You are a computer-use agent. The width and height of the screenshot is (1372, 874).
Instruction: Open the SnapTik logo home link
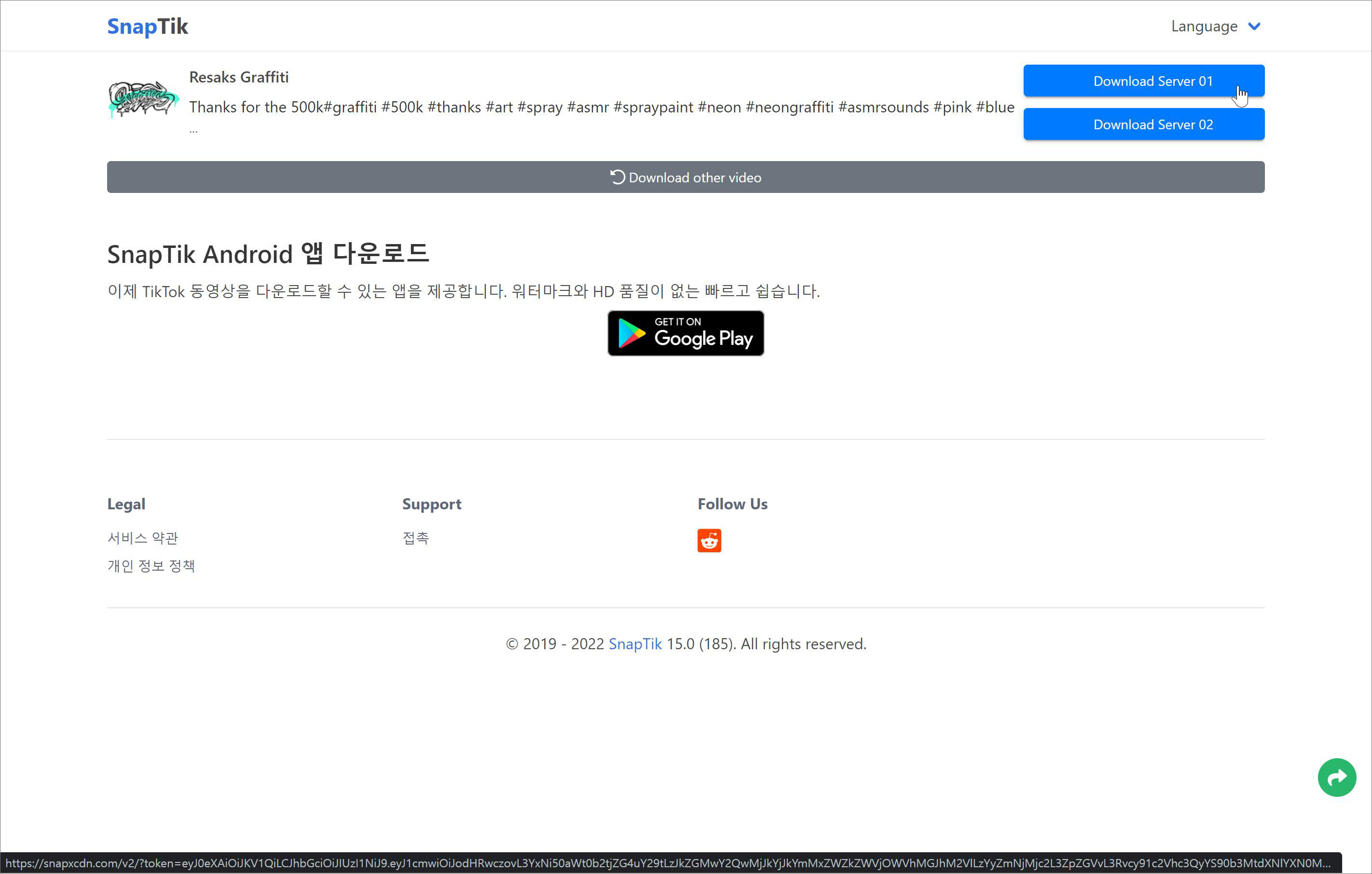click(148, 26)
